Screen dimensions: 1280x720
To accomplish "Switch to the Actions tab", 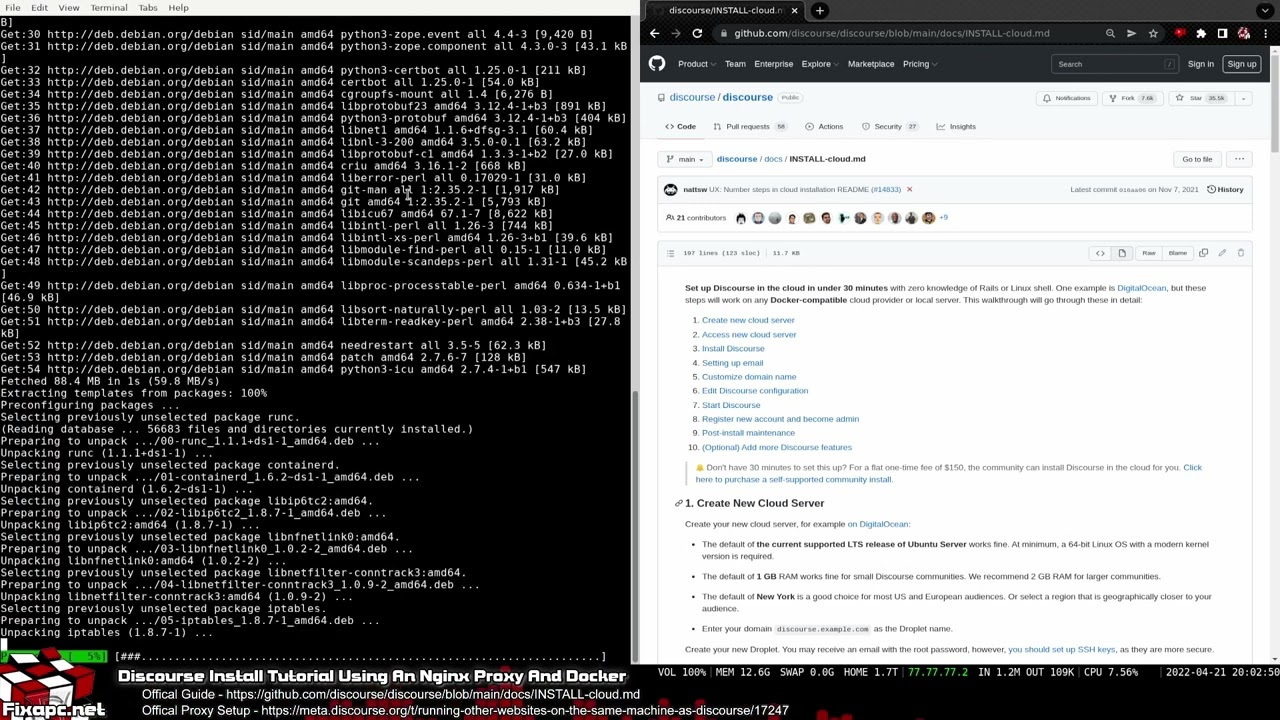I will point(825,127).
